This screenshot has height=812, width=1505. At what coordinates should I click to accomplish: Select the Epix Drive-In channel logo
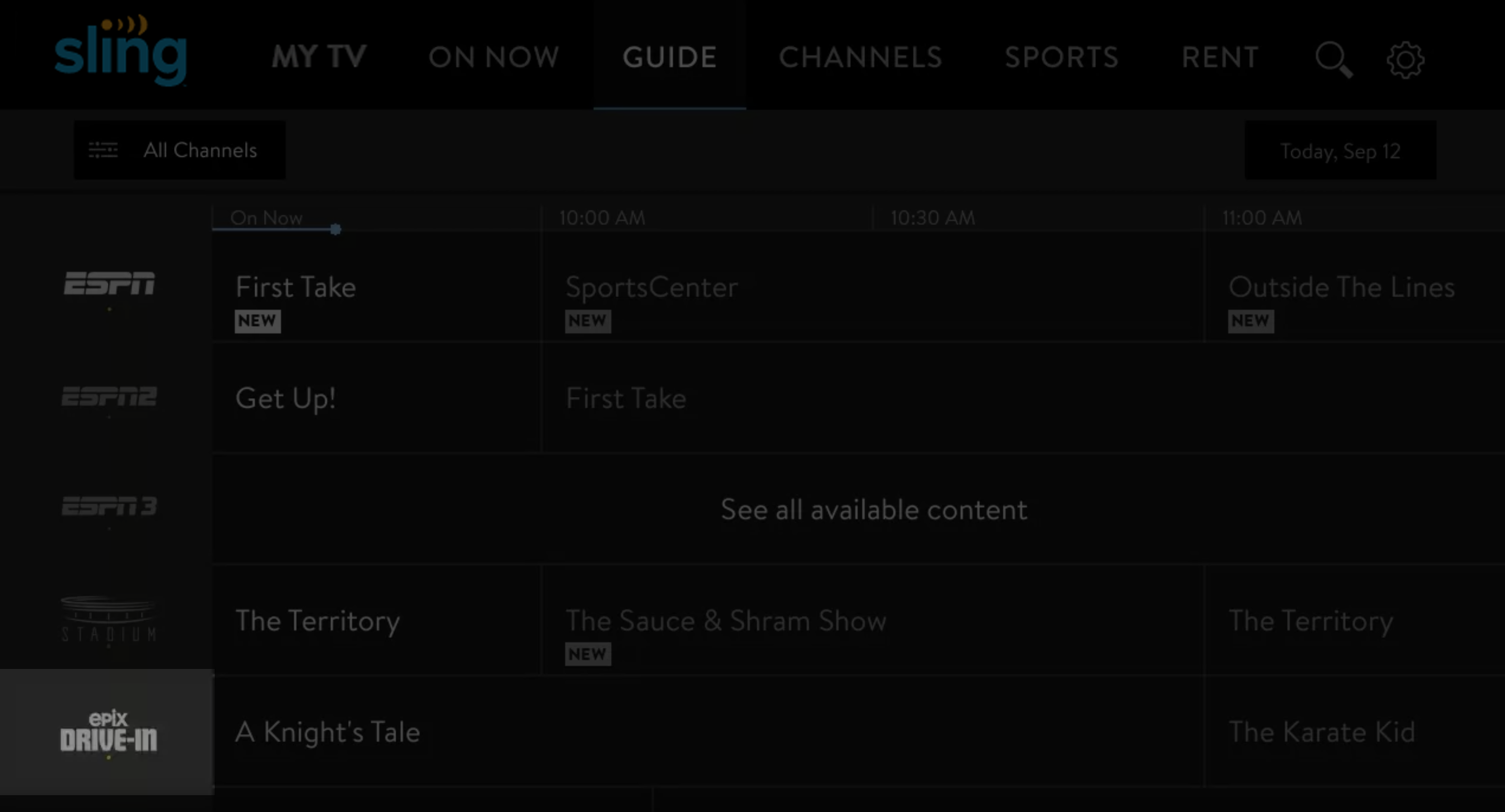[109, 732]
